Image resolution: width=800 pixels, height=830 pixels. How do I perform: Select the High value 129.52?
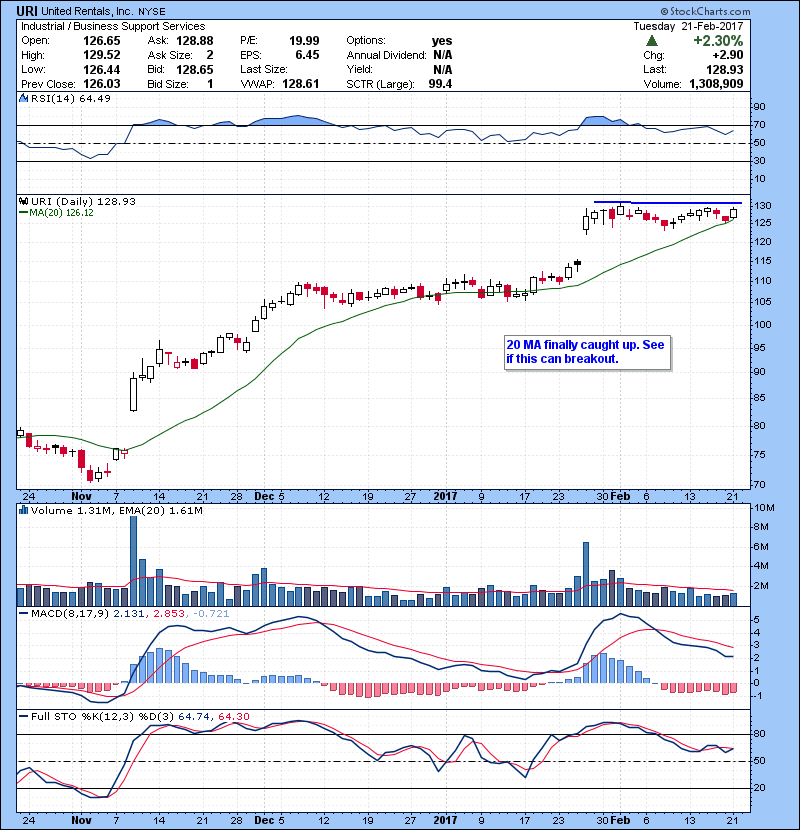pos(102,55)
